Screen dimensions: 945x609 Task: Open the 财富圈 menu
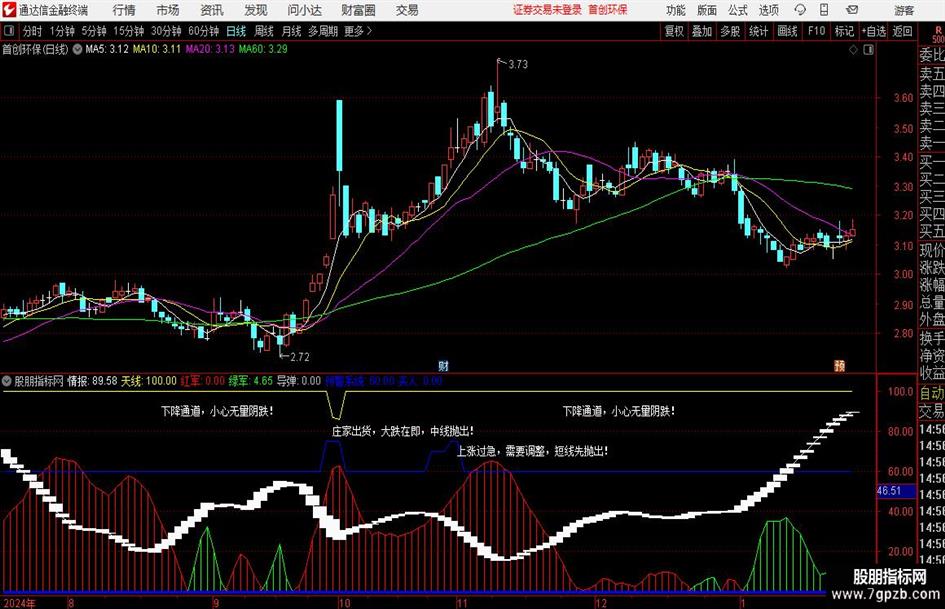pos(359,10)
